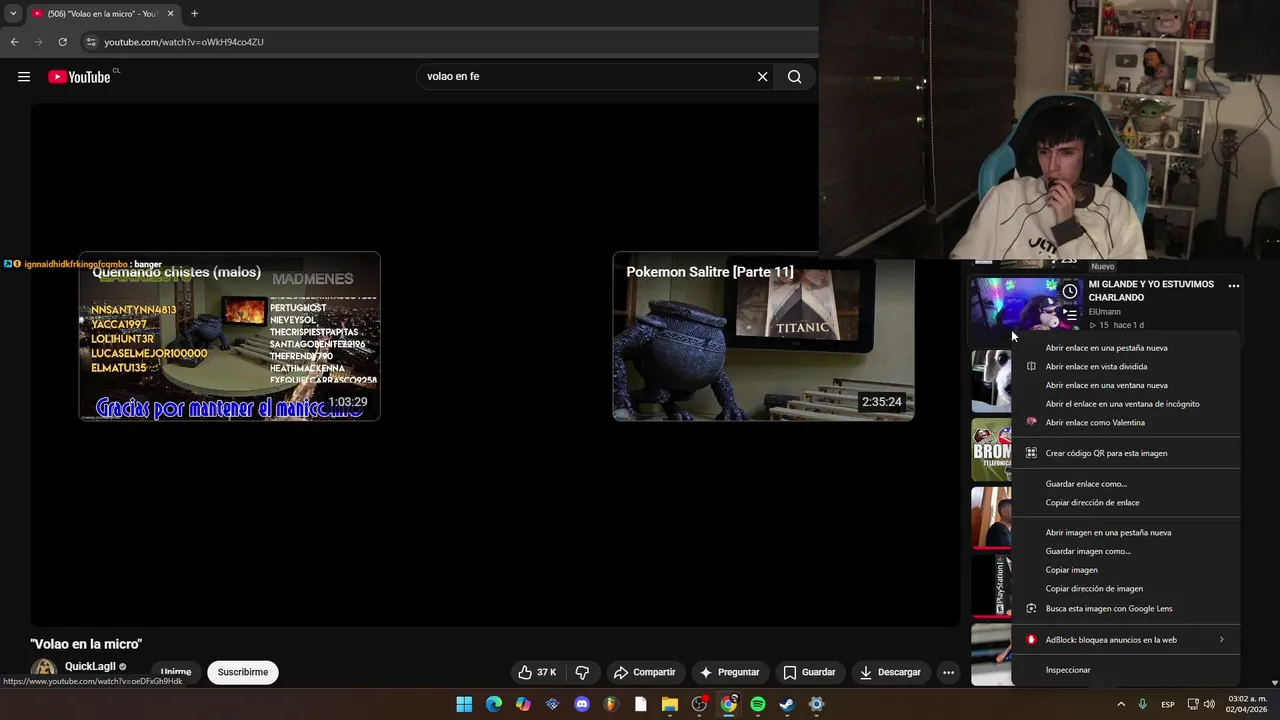Choose "Busca esta imagen con Google Lens"
Image resolution: width=1280 pixels, height=720 pixels.
1126,608
